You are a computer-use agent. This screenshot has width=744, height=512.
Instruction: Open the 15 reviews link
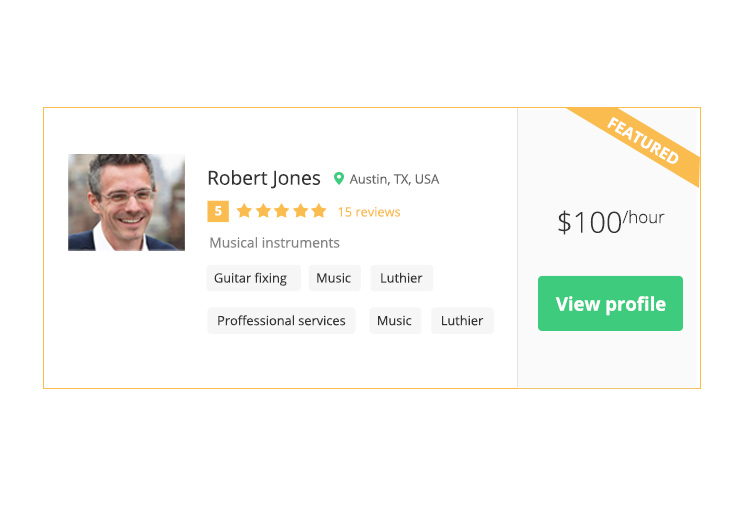(369, 212)
